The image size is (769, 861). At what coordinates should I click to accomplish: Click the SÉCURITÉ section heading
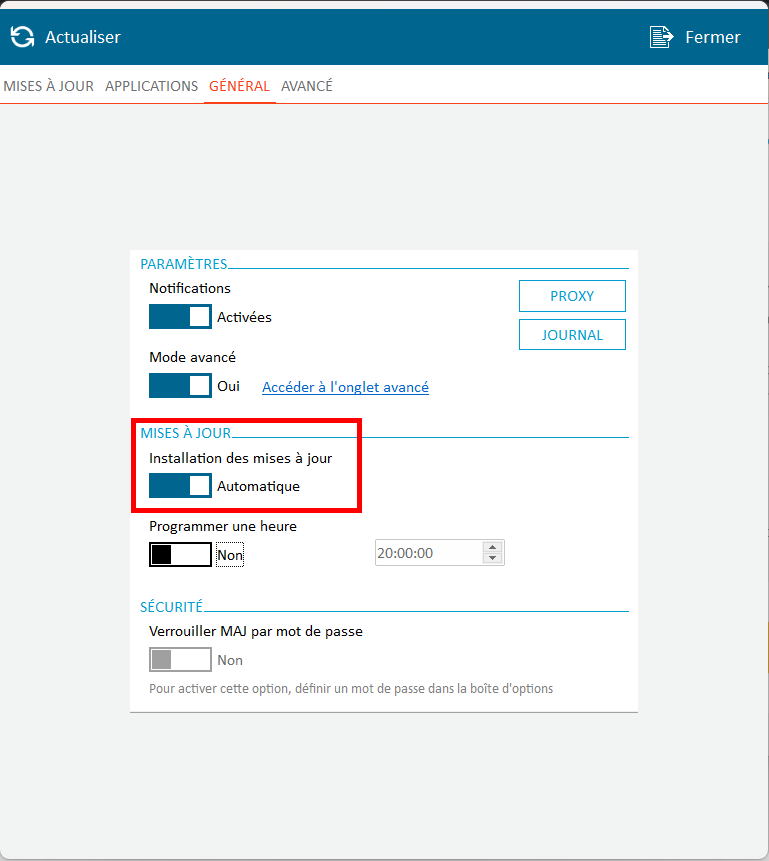171,607
